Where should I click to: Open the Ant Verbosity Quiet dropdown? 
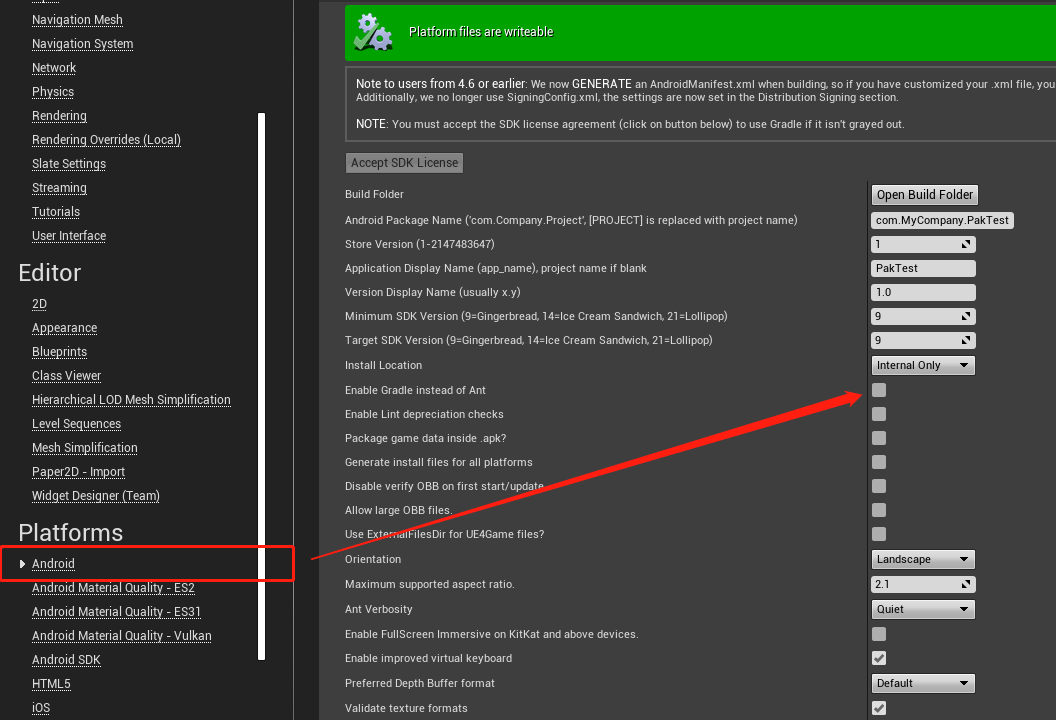tap(923, 609)
